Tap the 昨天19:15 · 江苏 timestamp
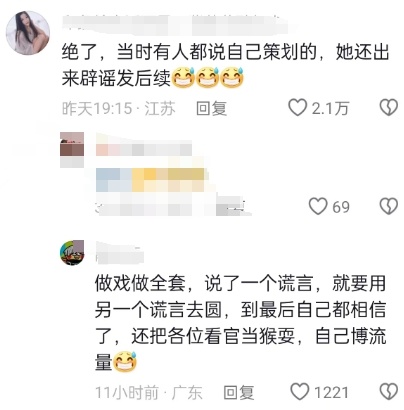404x410 pixels. tap(119, 108)
